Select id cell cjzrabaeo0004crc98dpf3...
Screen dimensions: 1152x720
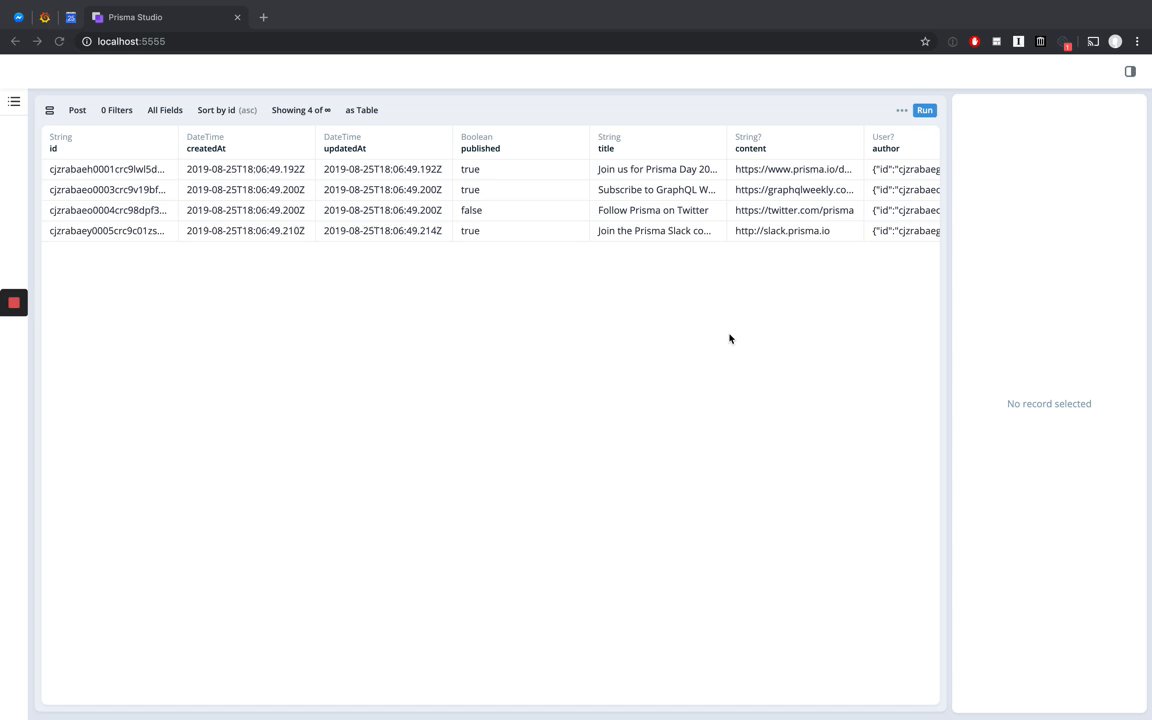[109, 210]
